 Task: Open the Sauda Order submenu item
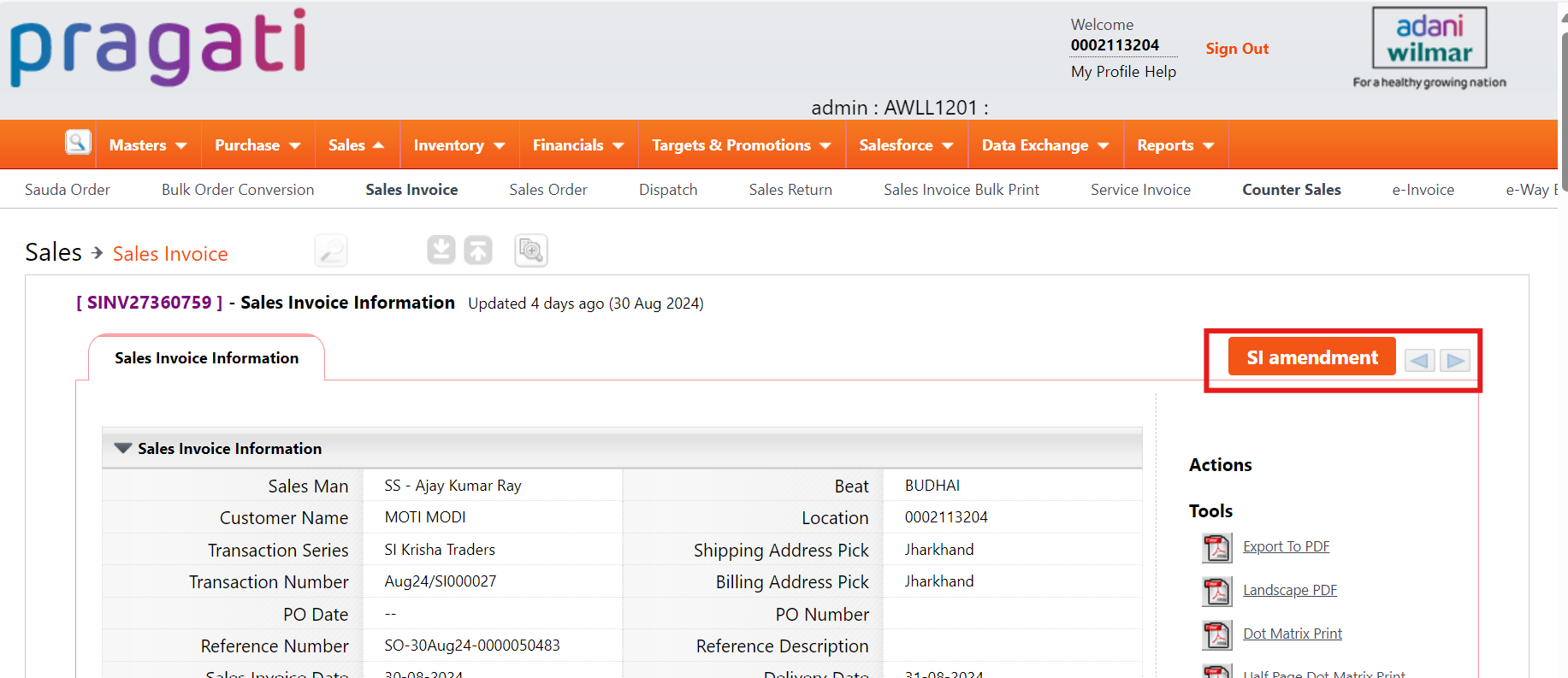point(68,190)
